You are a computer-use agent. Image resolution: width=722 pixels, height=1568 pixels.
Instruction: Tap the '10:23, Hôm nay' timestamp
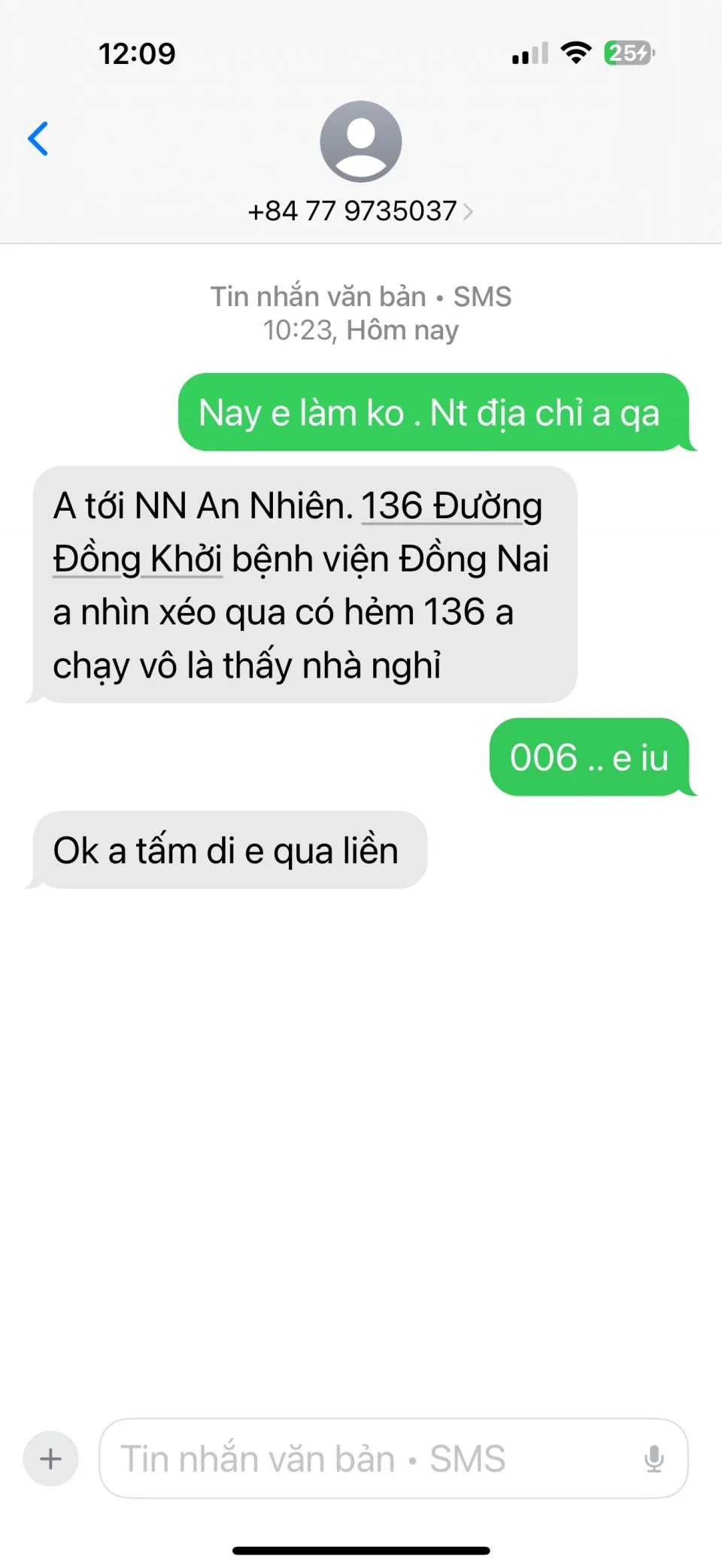click(361, 330)
